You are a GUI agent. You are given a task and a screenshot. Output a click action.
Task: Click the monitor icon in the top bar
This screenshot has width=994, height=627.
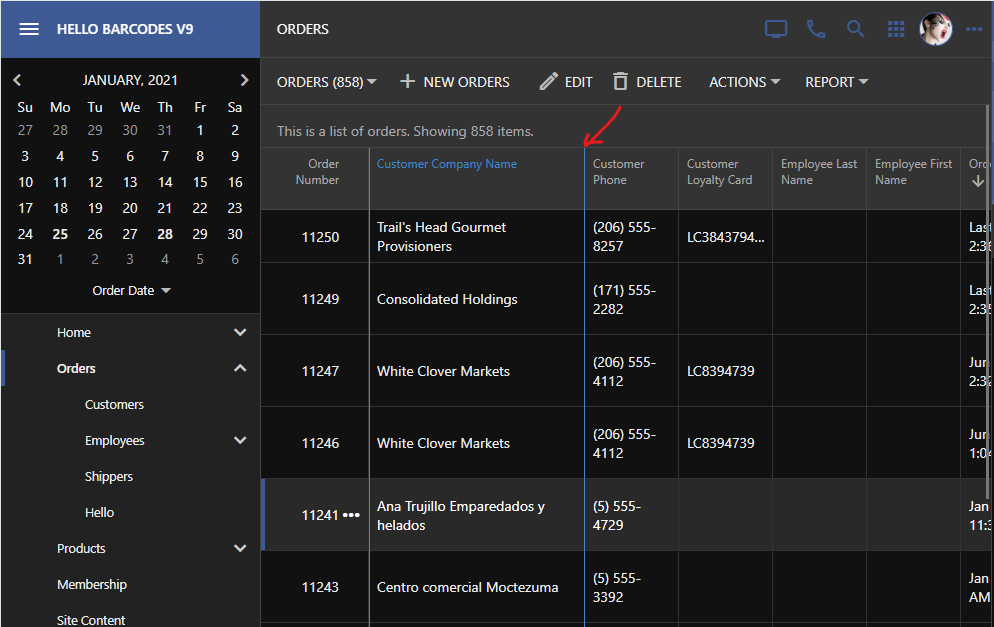coord(776,29)
